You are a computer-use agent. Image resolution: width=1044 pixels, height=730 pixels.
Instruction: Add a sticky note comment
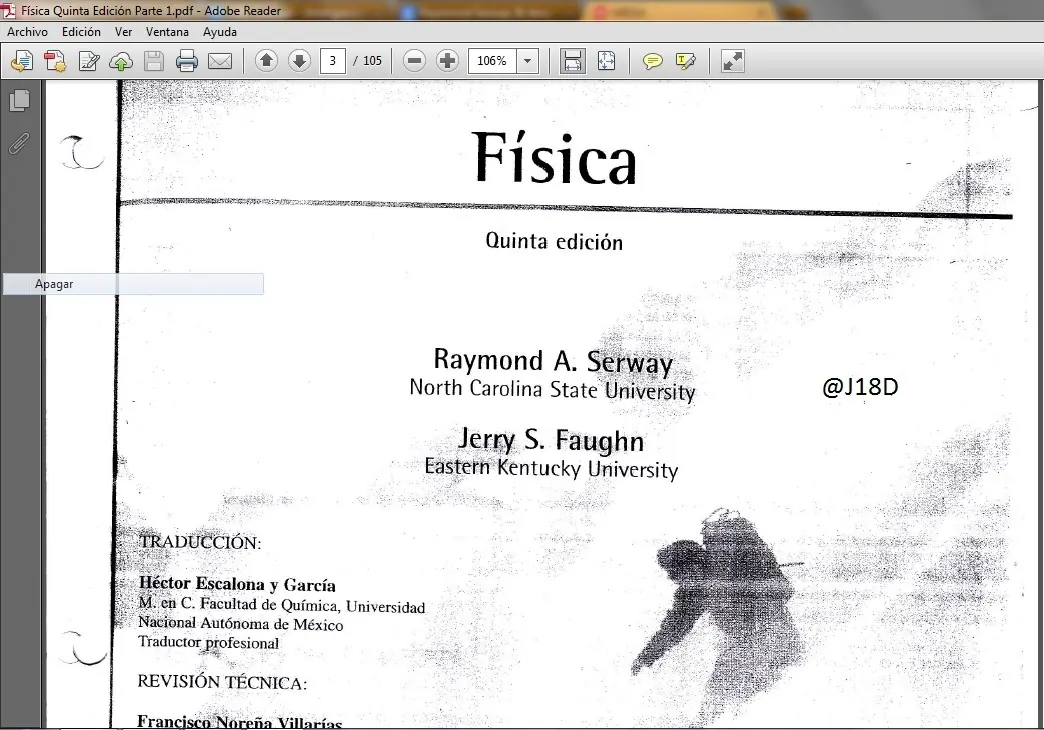(x=652, y=61)
